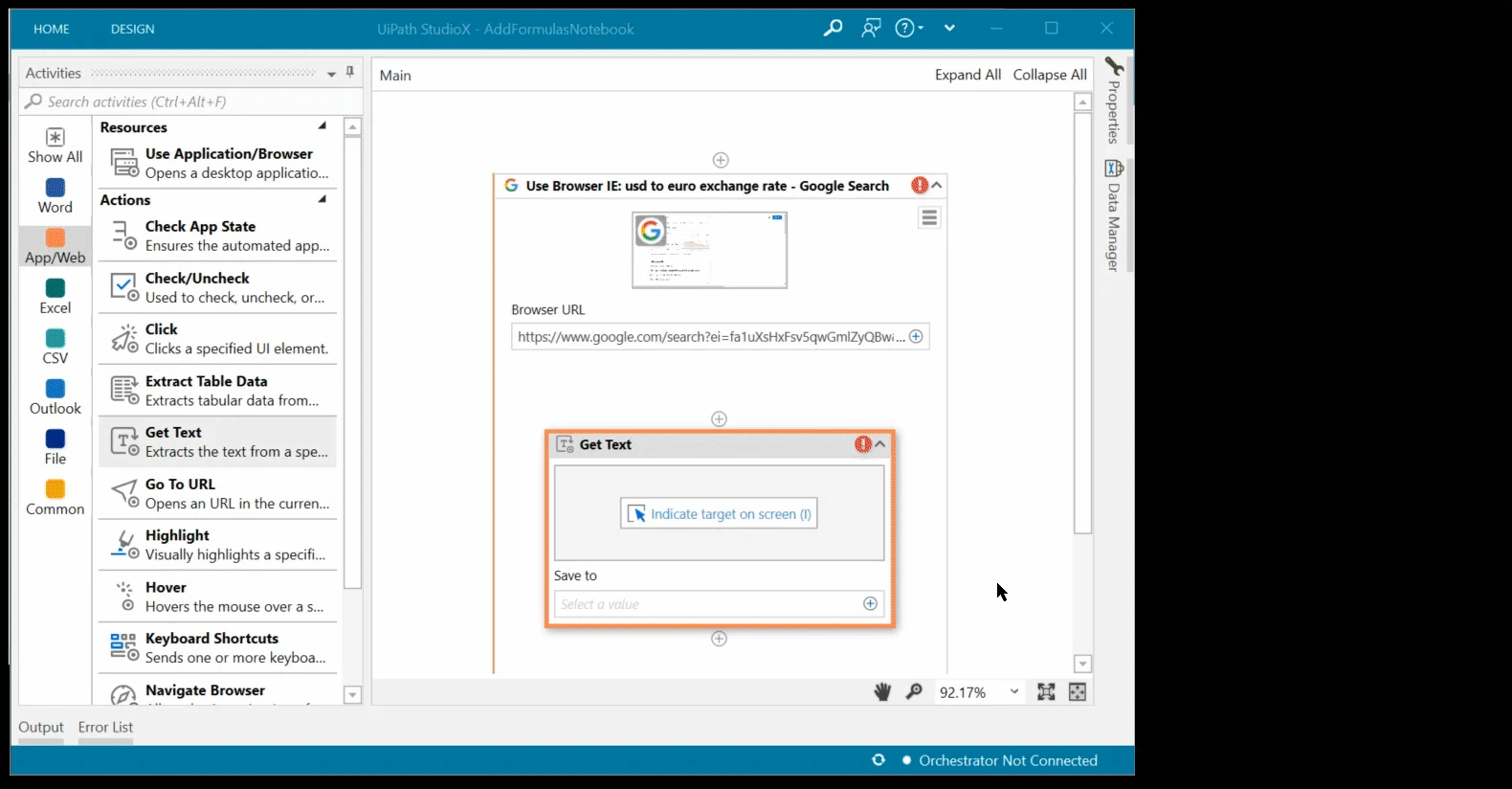Viewport: 1512px width, 789px height.
Task: Filter activities by Outlook
Action: 56,397
